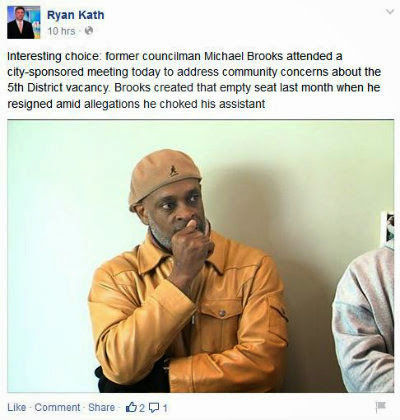Click the 10 hrs timestamp

(x=61, y=31)
